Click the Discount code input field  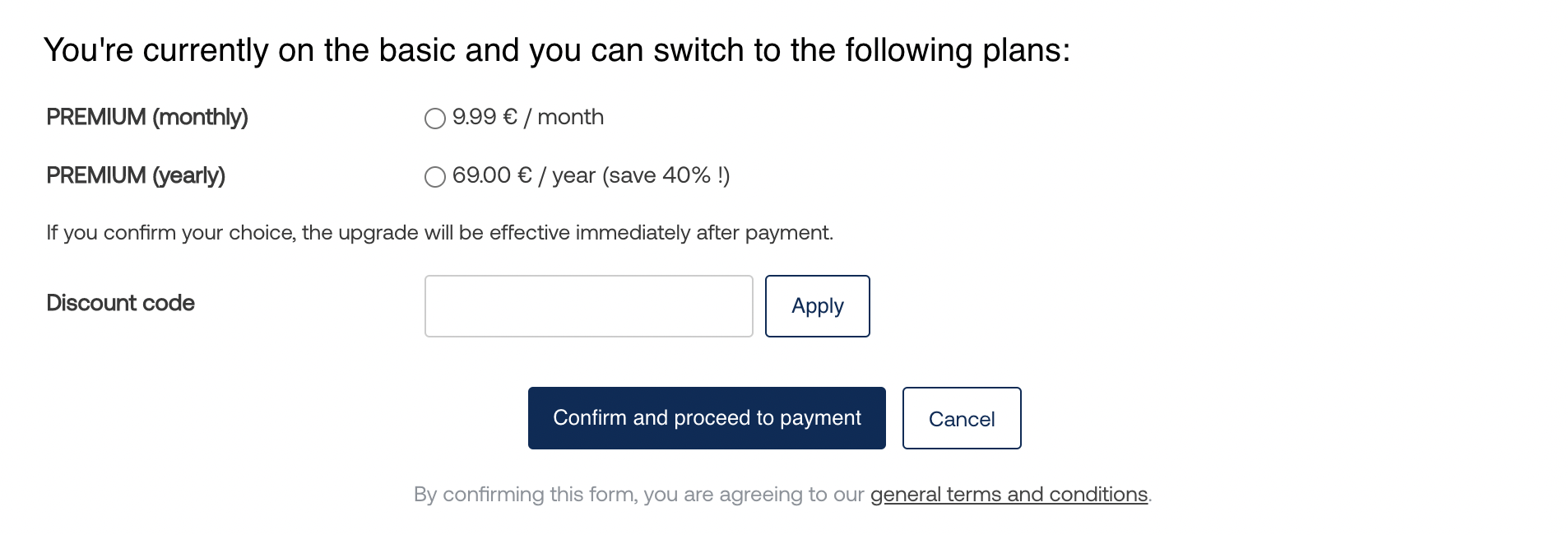[588, 306]
